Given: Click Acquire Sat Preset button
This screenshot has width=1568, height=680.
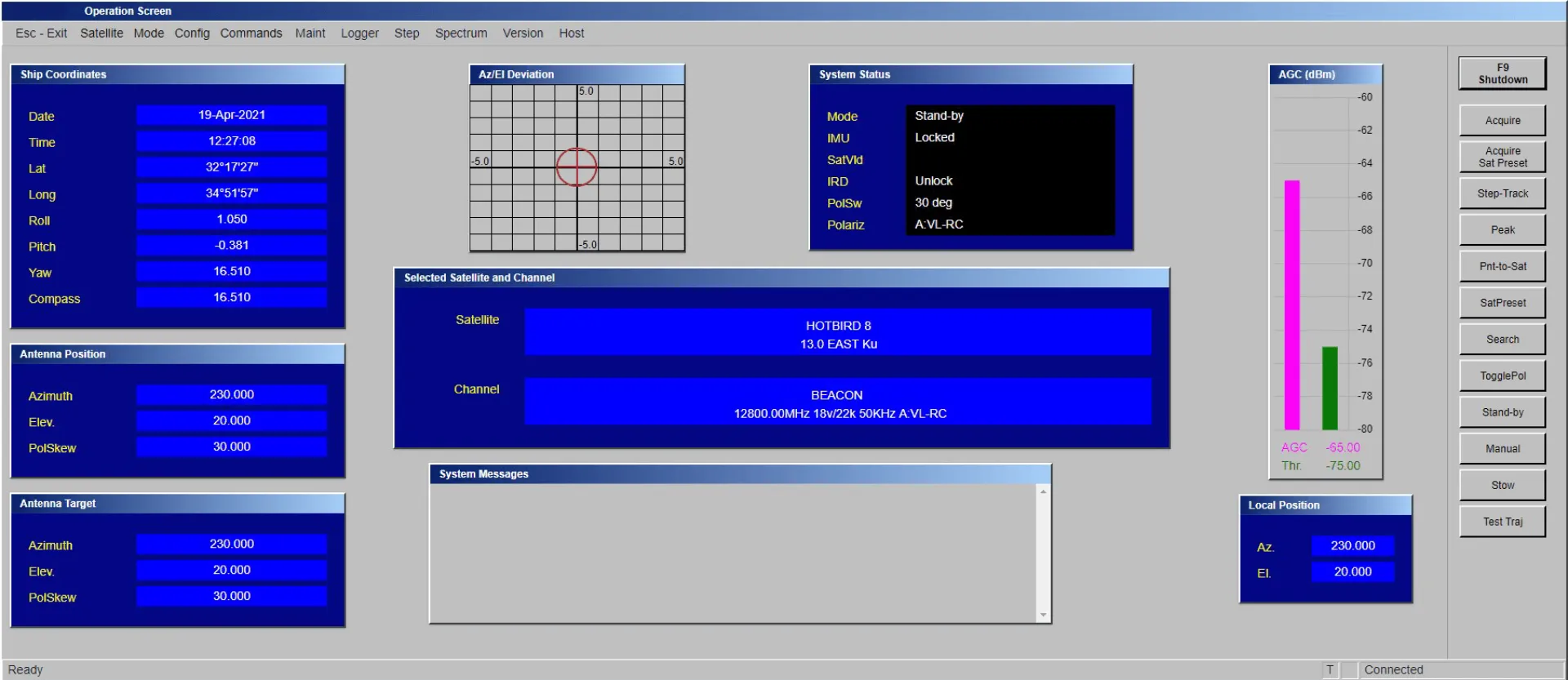Looking at the screenshot, I should tap(1502, 157).
